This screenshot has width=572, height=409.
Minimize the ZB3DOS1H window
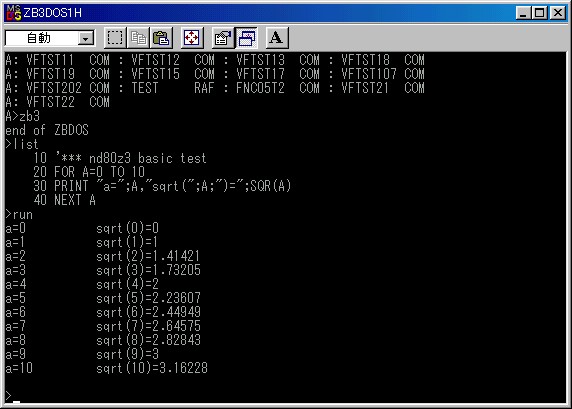[523, 13]
